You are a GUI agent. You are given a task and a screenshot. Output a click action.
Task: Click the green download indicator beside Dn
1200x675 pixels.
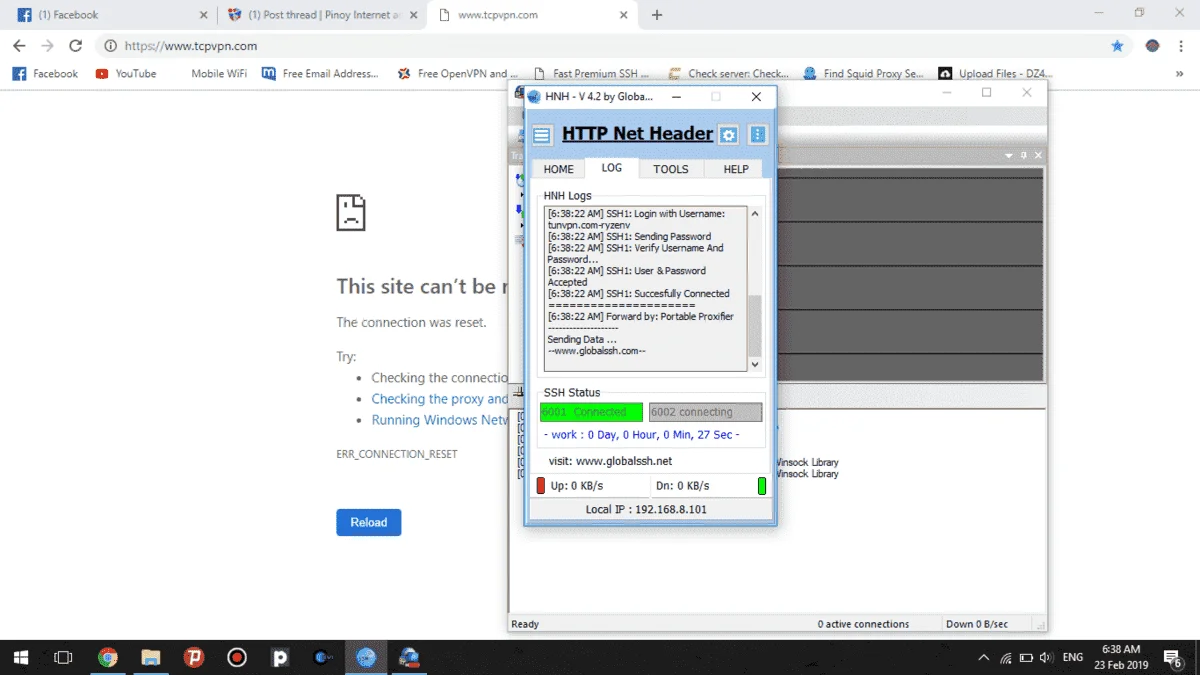click(x=762, y=486)
